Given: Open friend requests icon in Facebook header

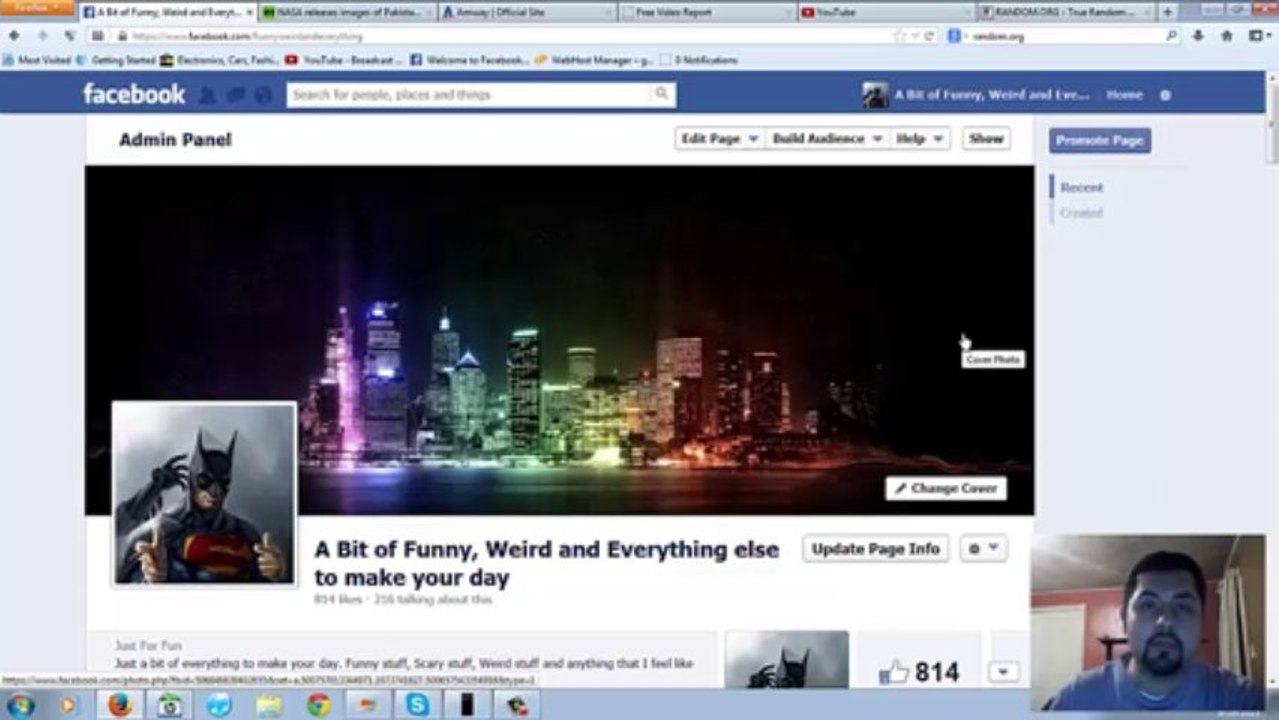Looking at the screenshot, I should tap(207, 95).
